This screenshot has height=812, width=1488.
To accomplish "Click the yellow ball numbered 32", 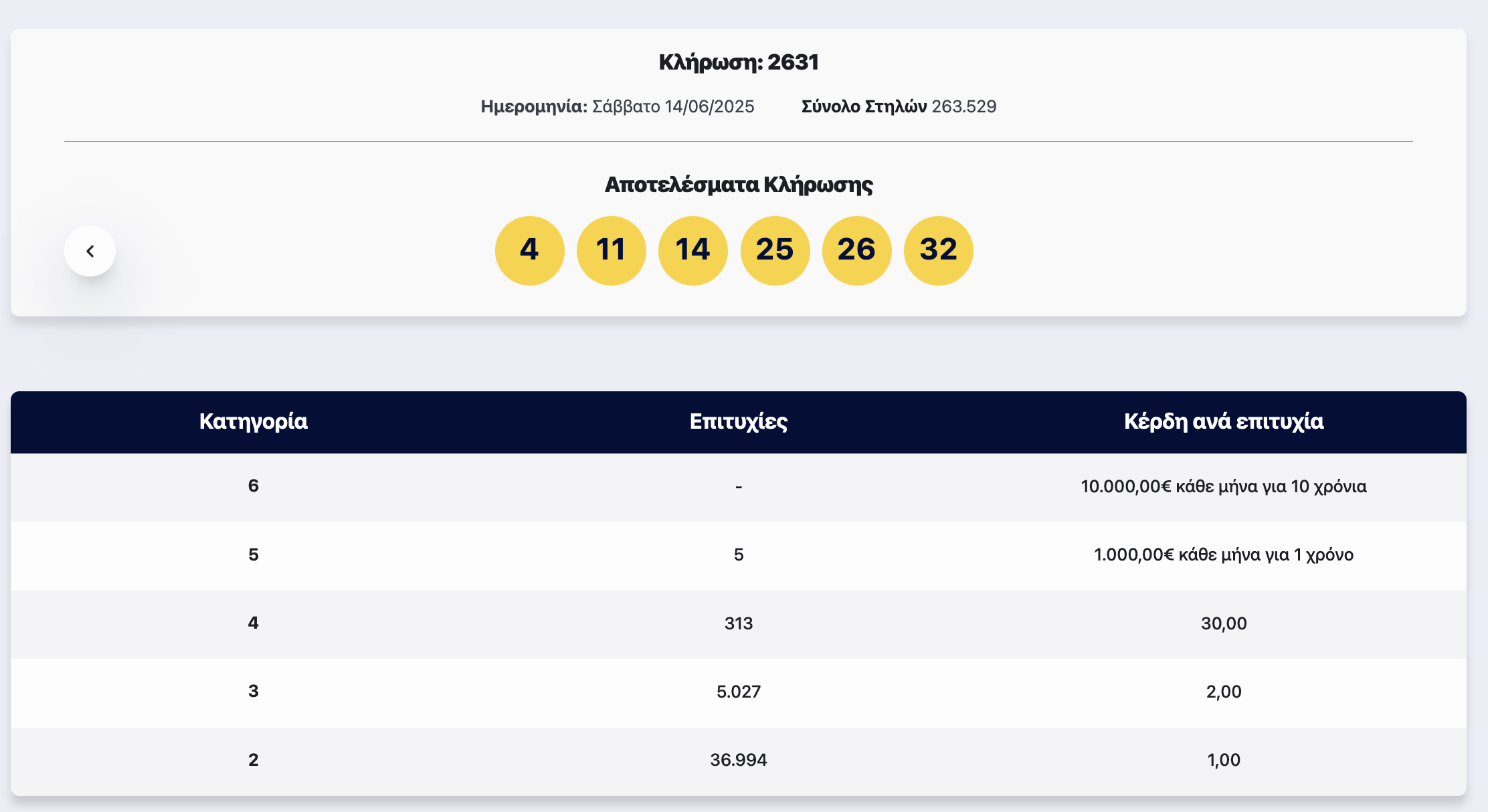I will (938, 250).
